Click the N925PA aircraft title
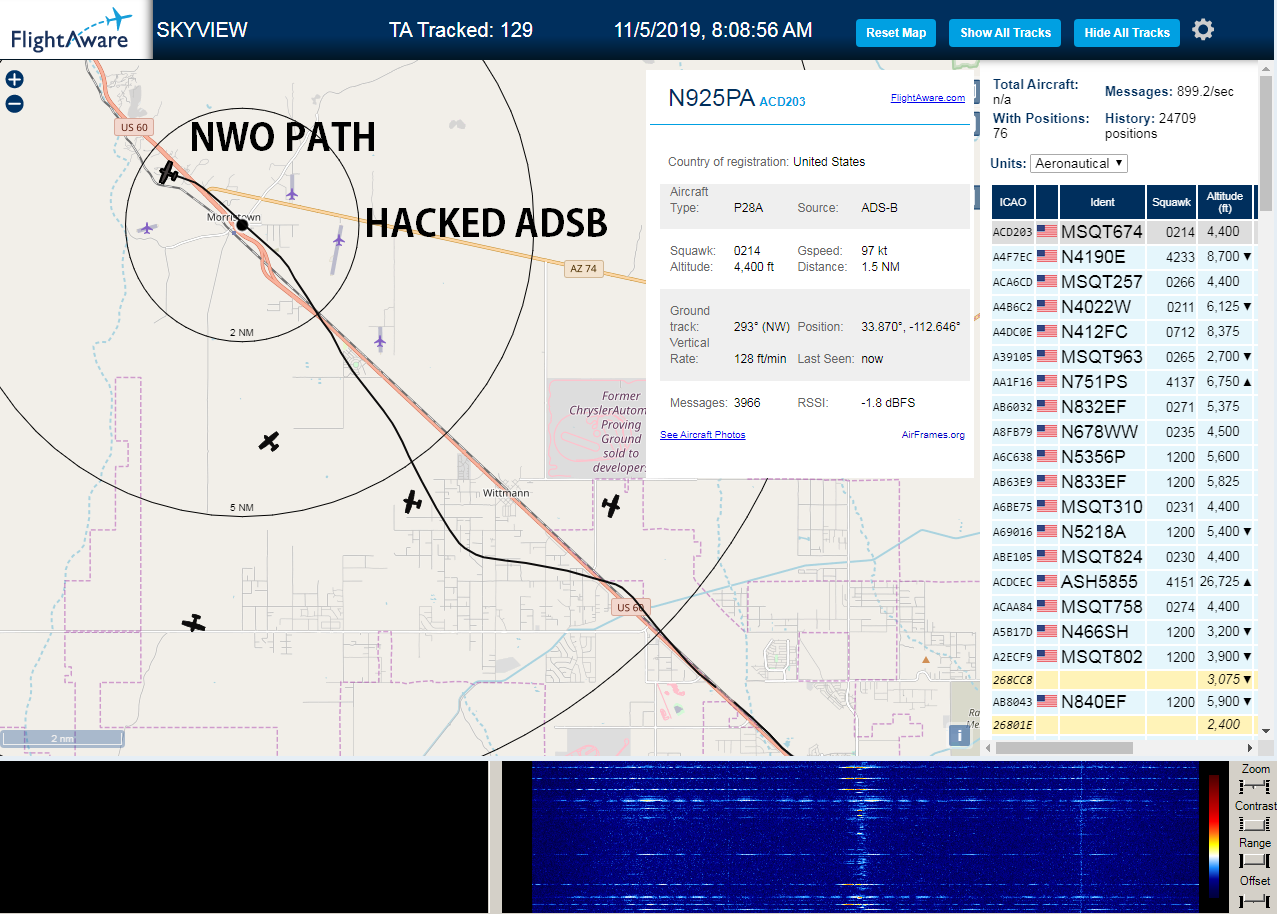 pyautogui.click(x=711, y=98)
